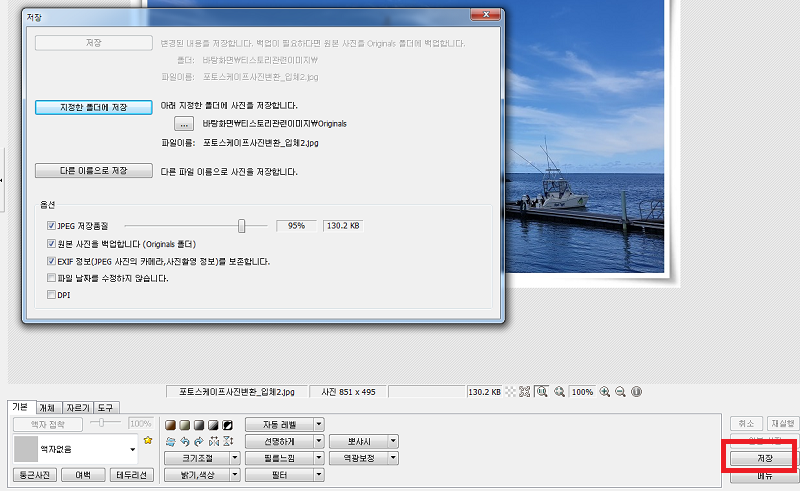Apply the olive-tinted tone icon
Image resolution: width=800 pixels, height=491 pixels.
[185, 425]
